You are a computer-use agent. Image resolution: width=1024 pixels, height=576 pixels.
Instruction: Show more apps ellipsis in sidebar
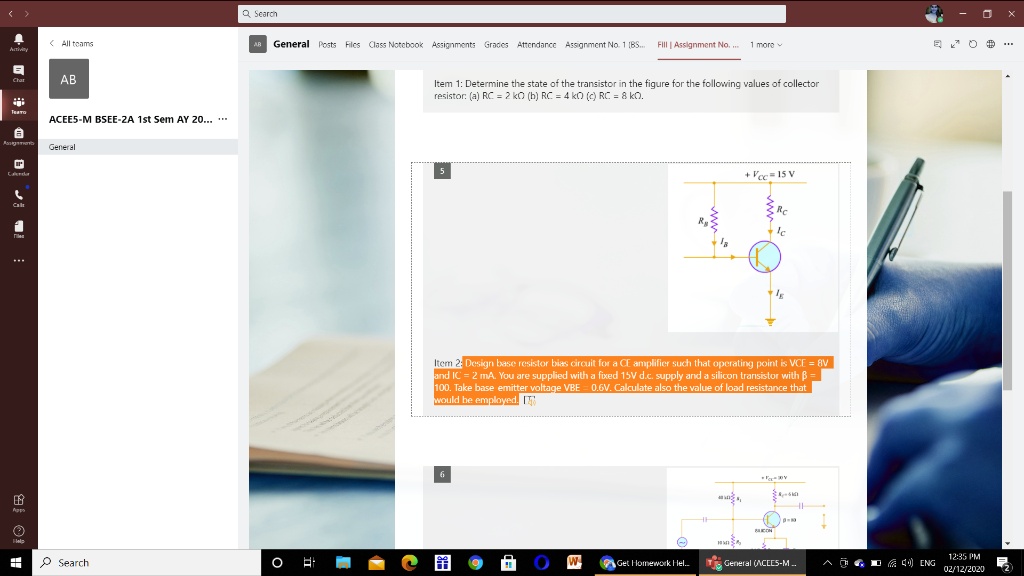click(18, 261)
